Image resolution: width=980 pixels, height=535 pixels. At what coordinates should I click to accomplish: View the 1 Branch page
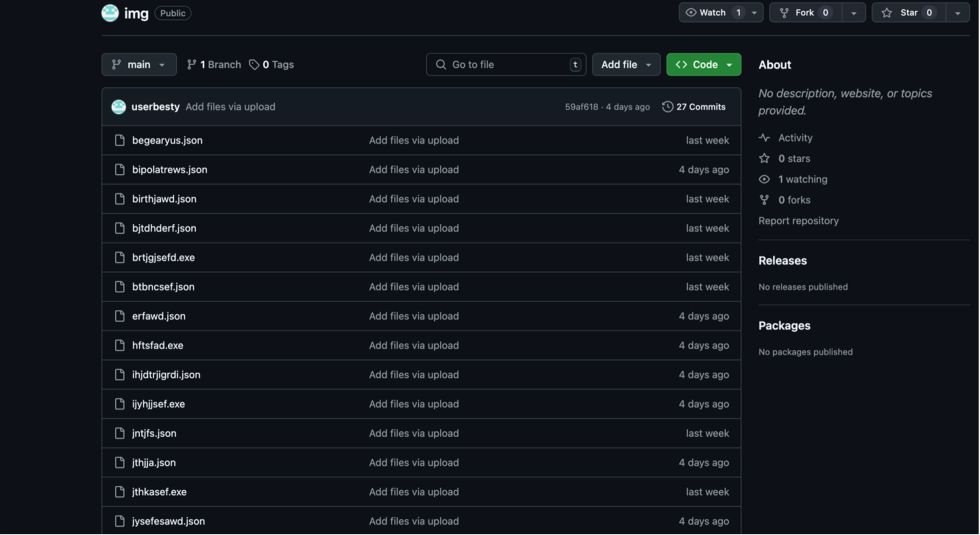click(x=214, y=65)
